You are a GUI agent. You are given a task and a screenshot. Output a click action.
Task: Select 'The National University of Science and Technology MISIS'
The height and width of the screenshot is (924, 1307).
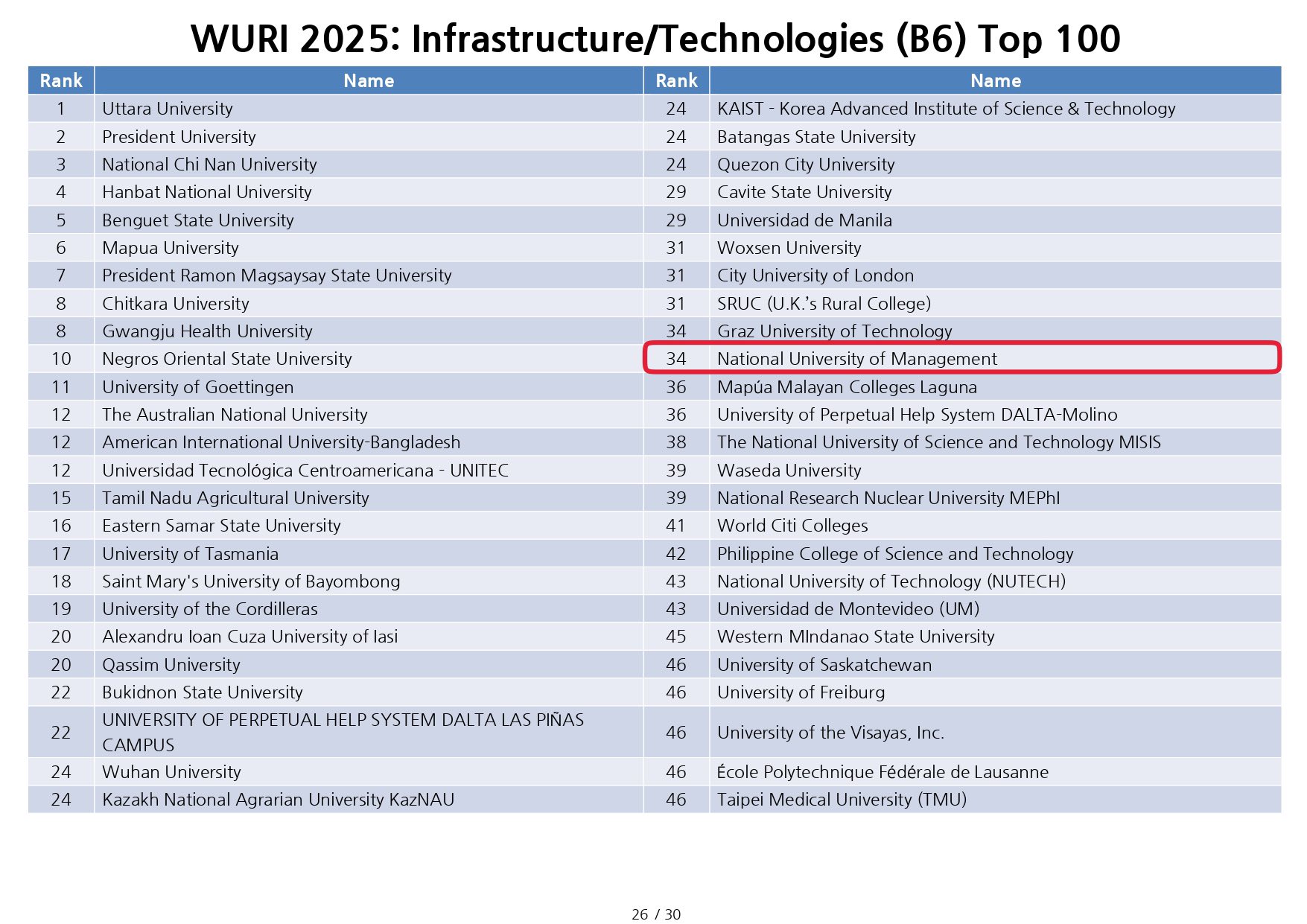[x=939, y=442]
